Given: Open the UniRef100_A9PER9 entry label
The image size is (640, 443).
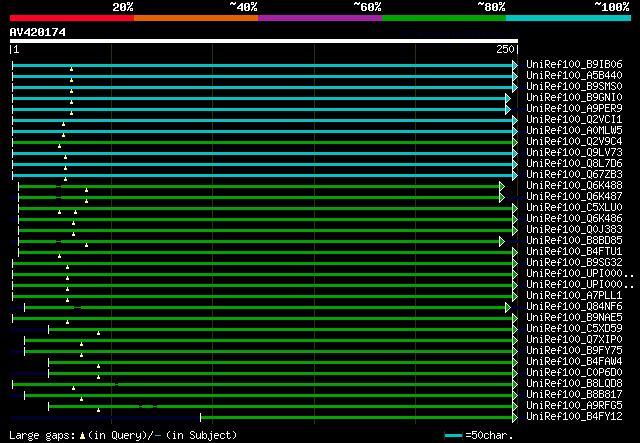Looking at the screenshot, I should tap(574, 108).
